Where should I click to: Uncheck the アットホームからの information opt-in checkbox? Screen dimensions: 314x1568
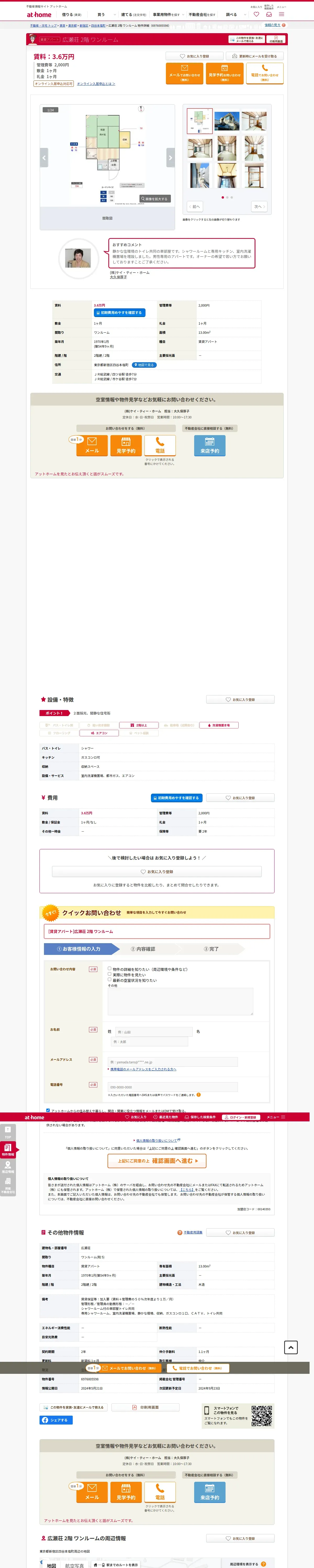pyautogui.click(x=48, y=1110)
